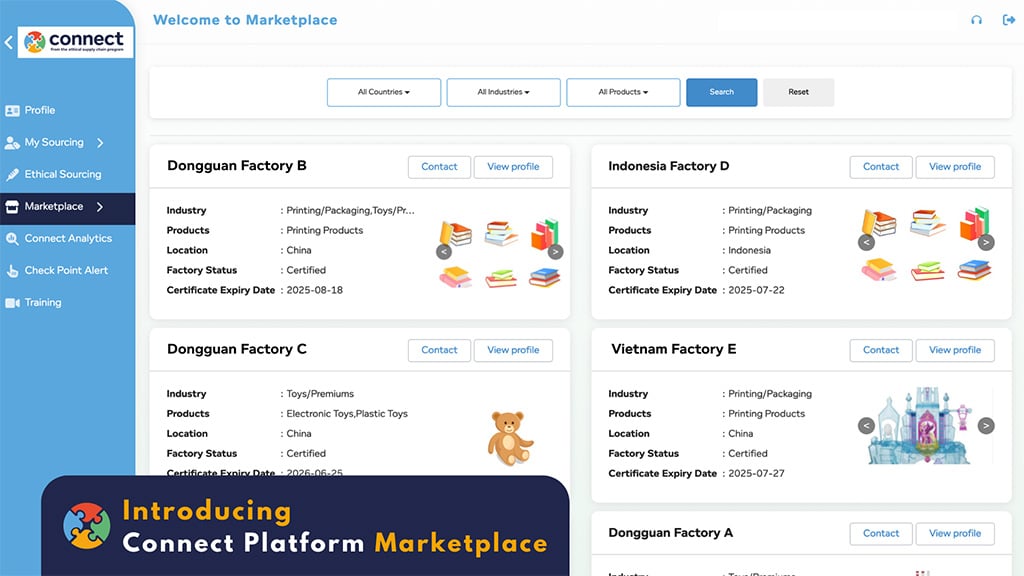Click expiry date 2025-07-27

756,473
